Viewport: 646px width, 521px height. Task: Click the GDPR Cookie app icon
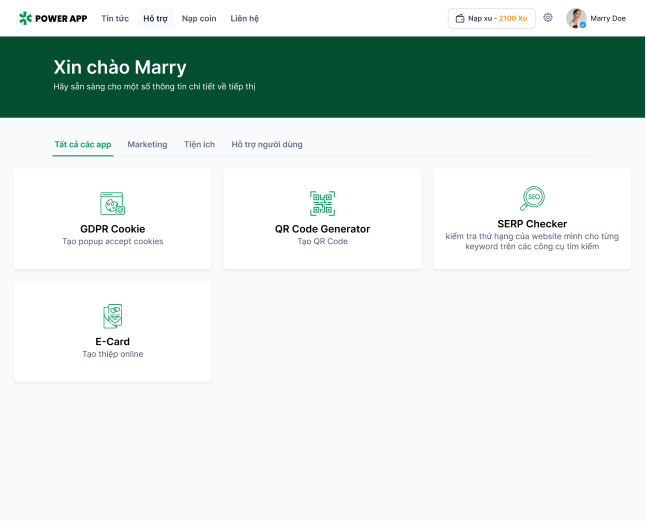[x=113, y=203]
